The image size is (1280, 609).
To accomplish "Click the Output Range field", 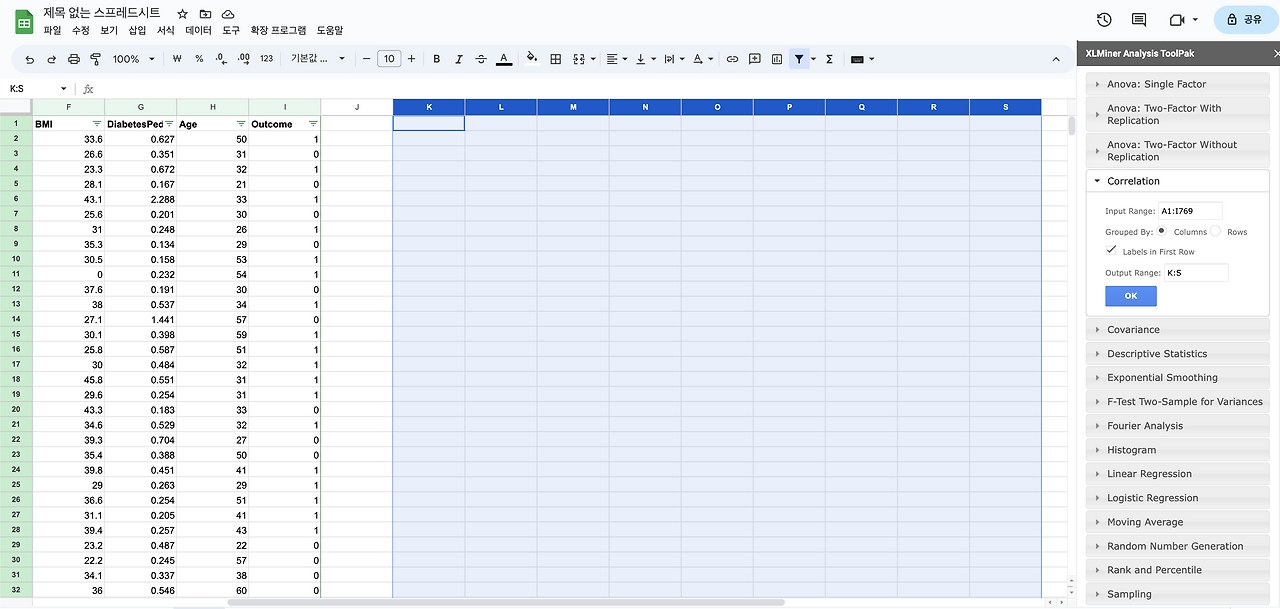I will [1195, 272].
